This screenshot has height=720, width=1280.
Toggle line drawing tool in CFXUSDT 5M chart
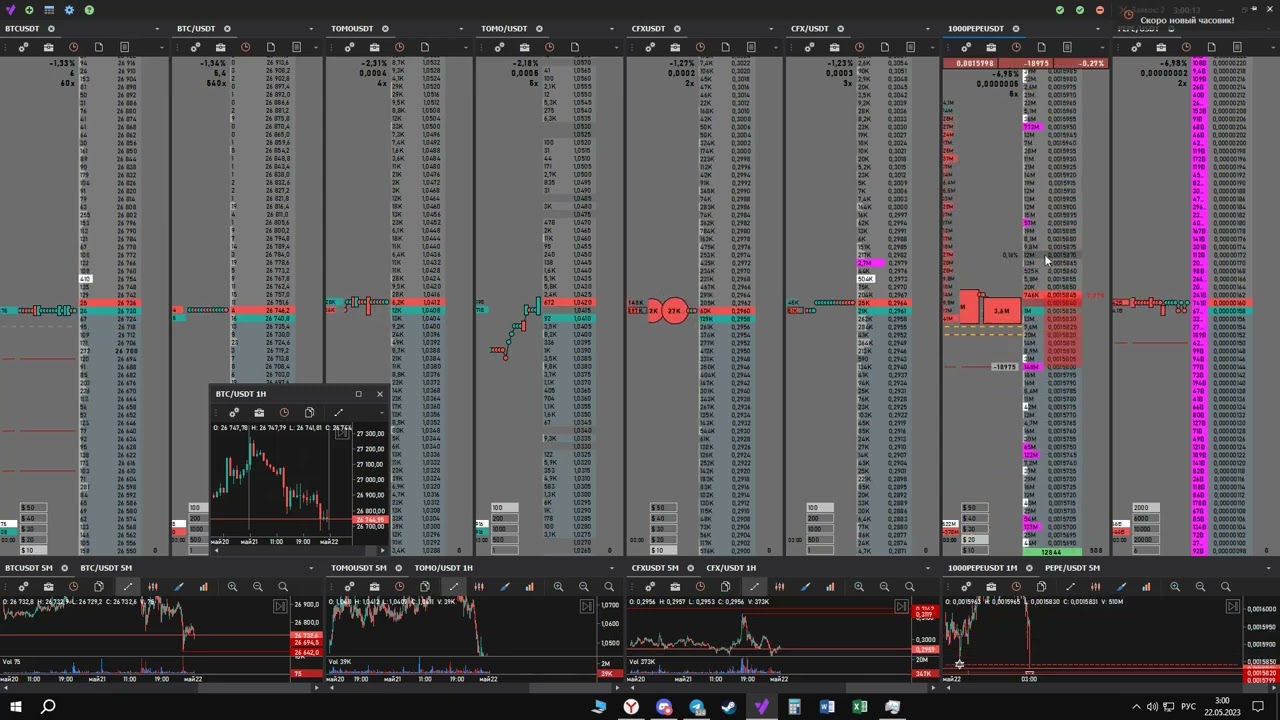754,586
